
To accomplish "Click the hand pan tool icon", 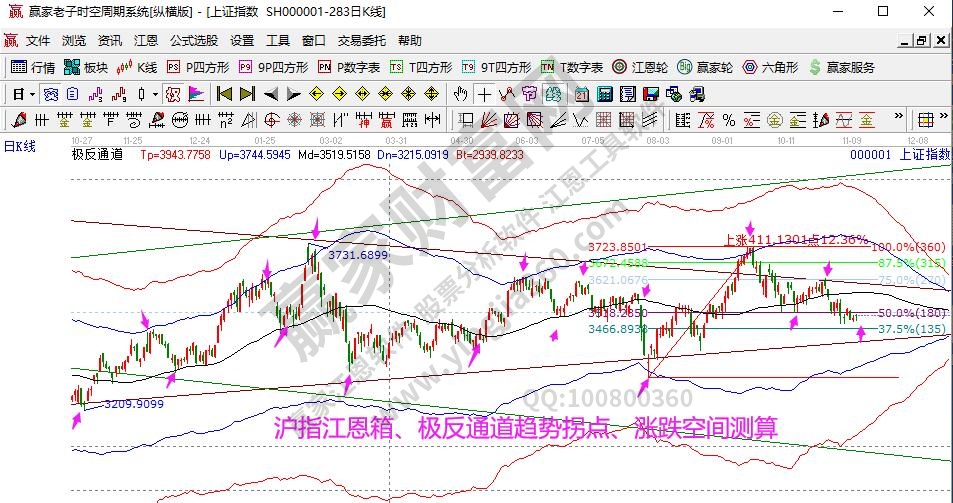I will [x=461, y=94].
